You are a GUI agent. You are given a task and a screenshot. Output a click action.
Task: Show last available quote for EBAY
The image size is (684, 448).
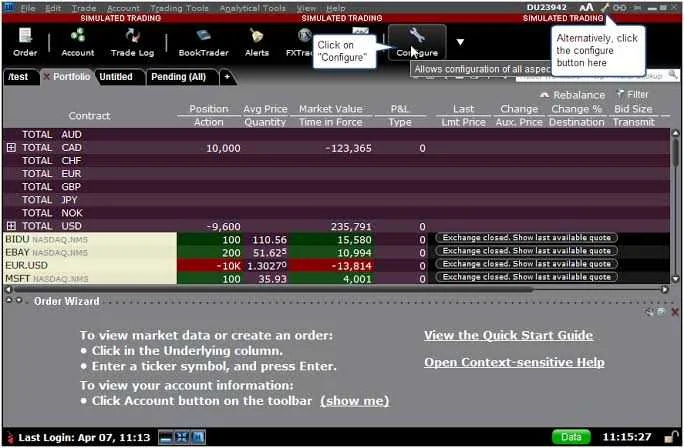pyautogui.click(x=527, y=251)
